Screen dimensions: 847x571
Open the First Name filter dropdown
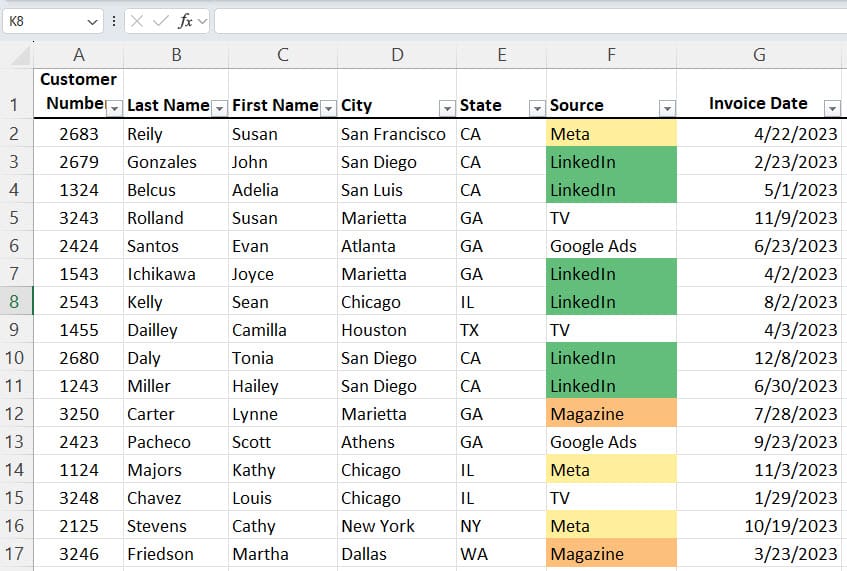tap(328, 109)
